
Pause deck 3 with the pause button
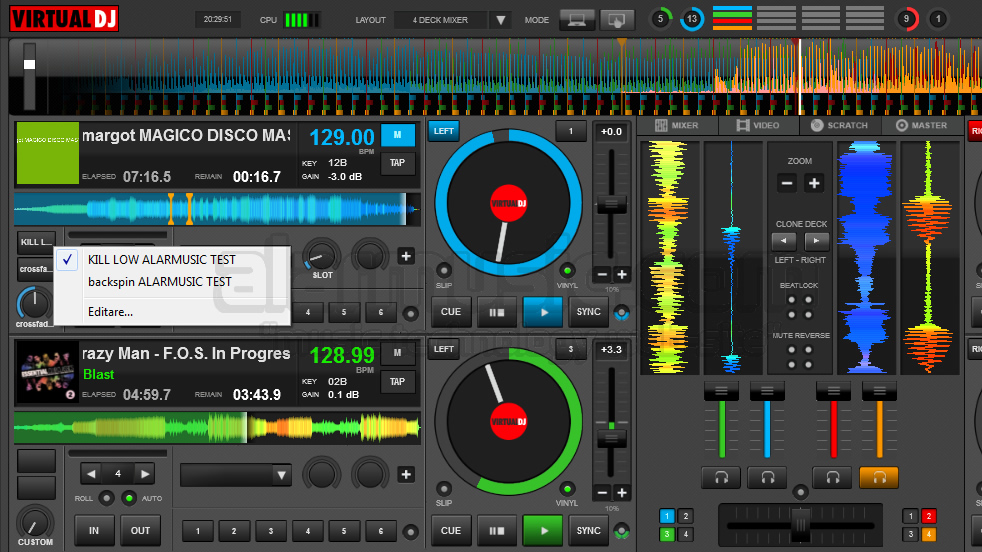click(497, 531)
